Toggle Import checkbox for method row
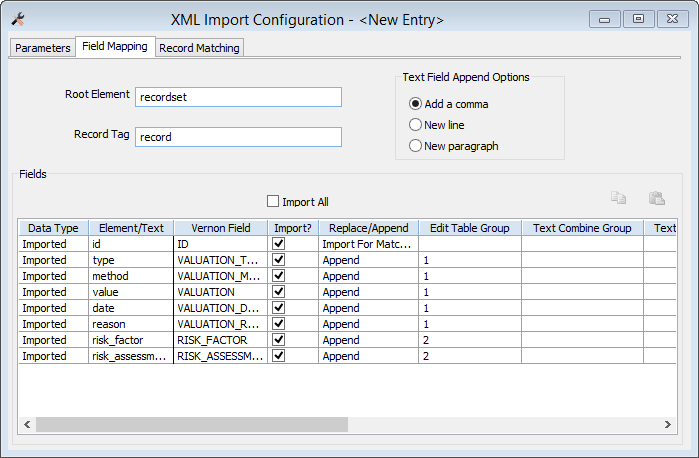 pos(279,276)
